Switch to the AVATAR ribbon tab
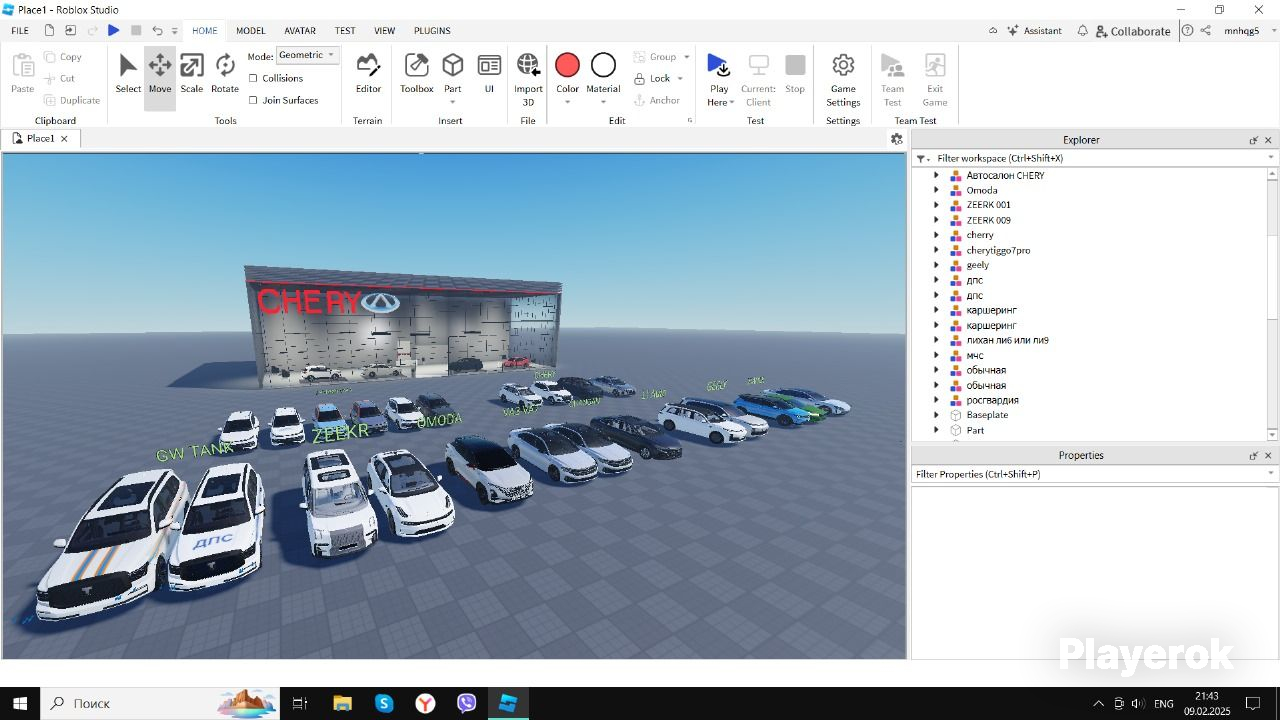The image size is (1280, 720). (300, 31)
